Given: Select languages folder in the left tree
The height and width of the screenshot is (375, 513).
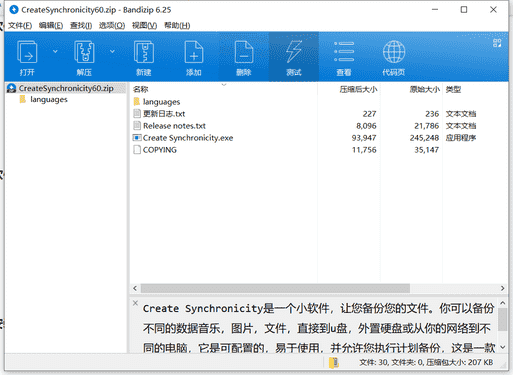Looking at the screenshot, I should (x=49, y=99).
